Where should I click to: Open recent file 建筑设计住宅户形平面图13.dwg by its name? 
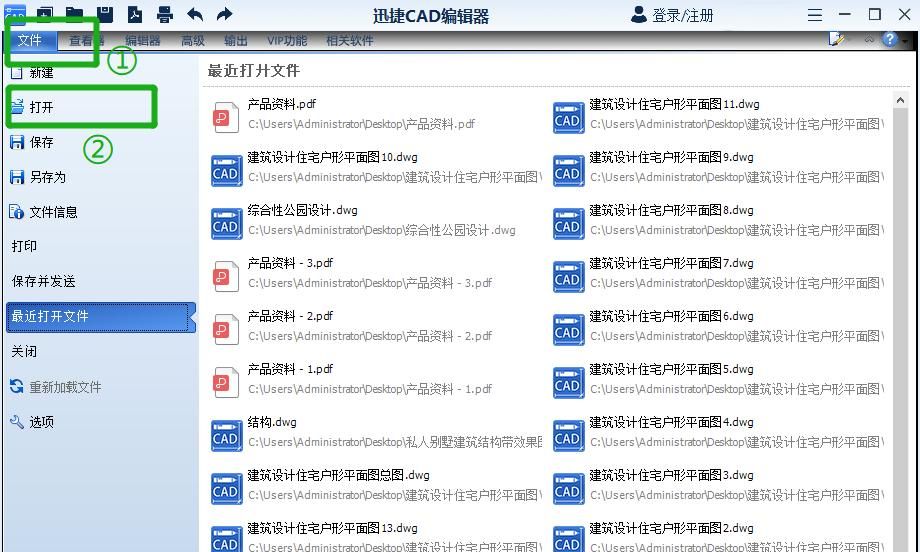pos(333,528)
